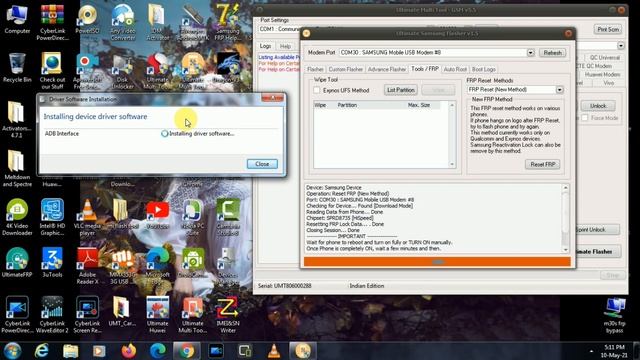Launch Firefox from the taskbar
The image size is (640, 360).
(x=129, y=351)
